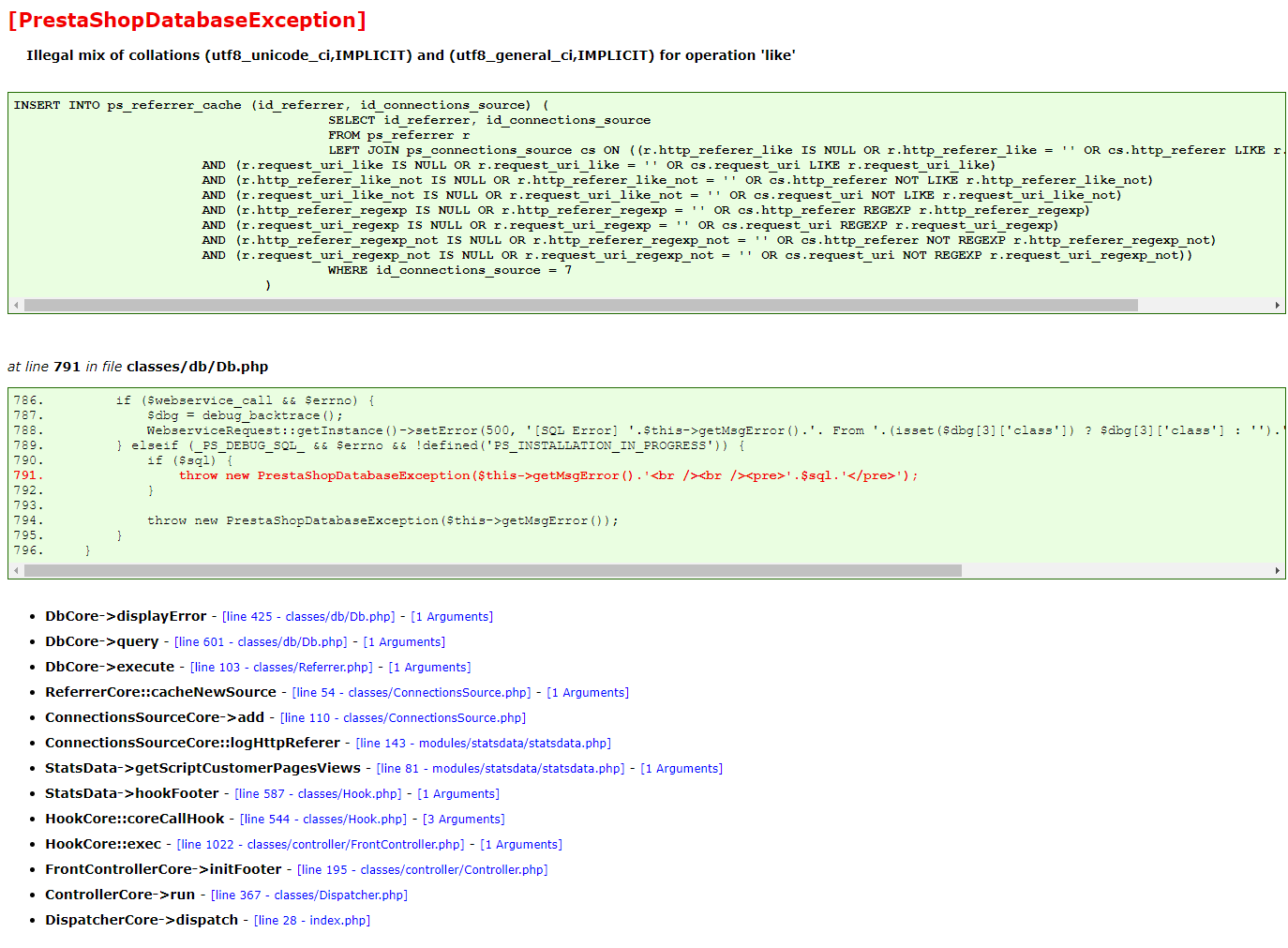Image resolution: width=1288 pixels, height=948 pixels.
Task: Open the line 110 classes/ConnectionsSource.php link
Action: tap(403, 718)
